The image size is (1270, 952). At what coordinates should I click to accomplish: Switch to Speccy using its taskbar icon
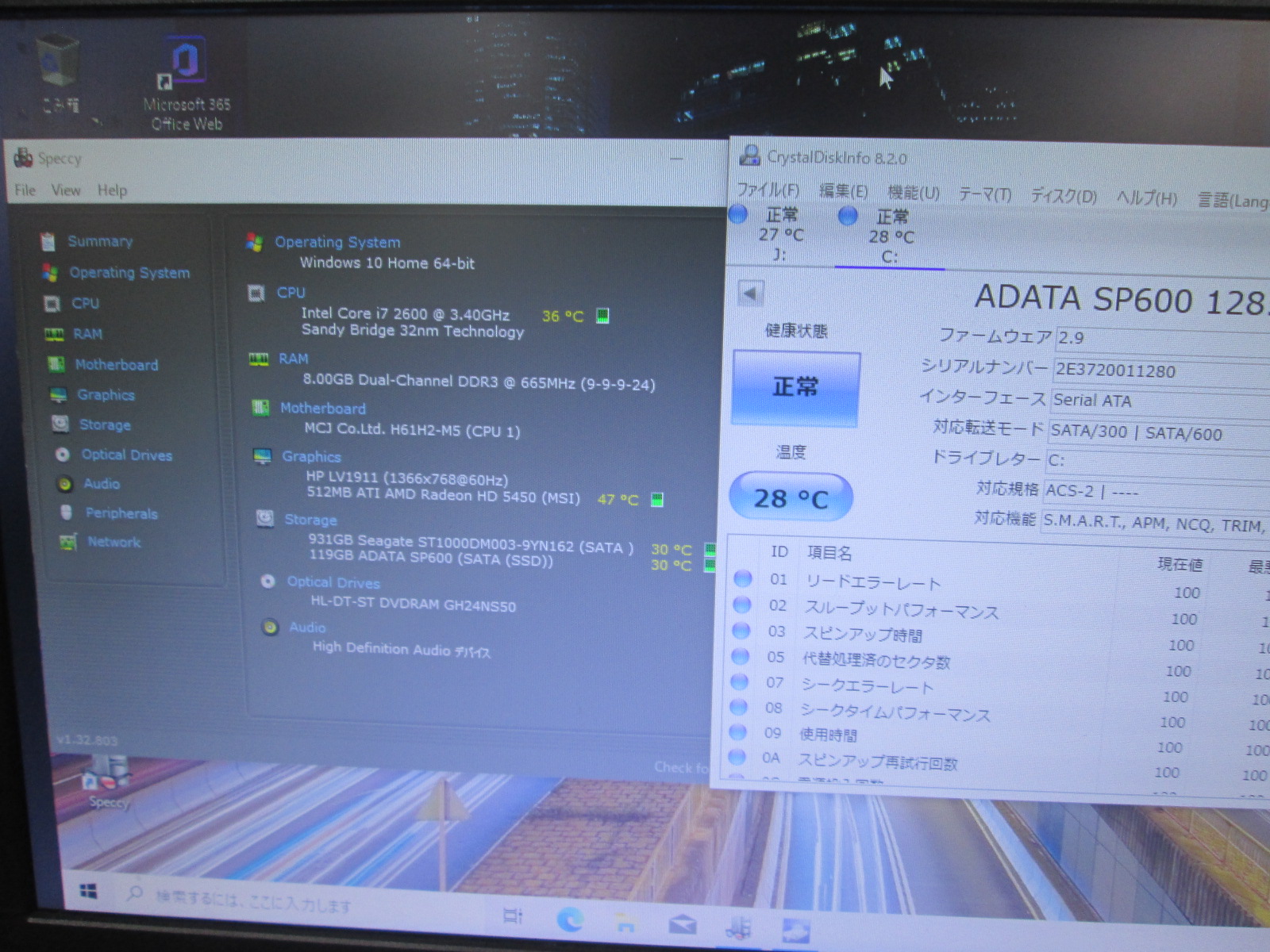click(x=739, y=927)
